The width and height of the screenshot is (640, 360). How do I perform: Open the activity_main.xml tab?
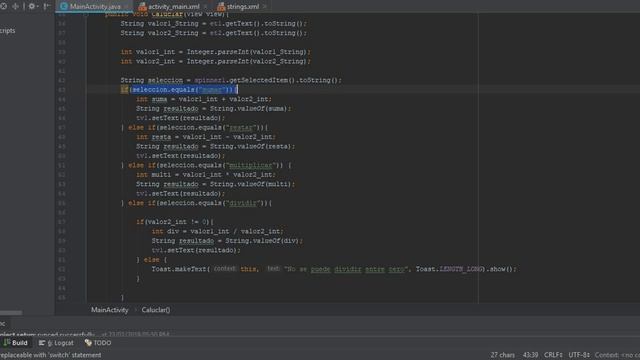tap(174, 7)
